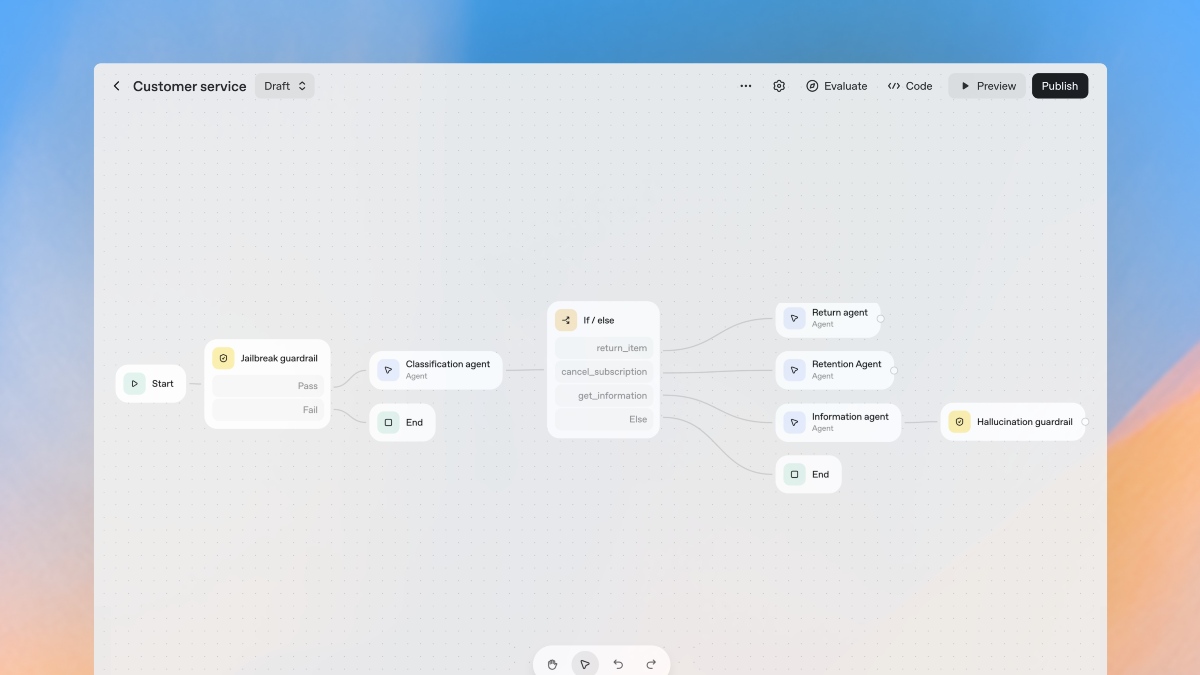Screen dimensions: 1200x675
Task: Click the Preview button
Action: pos(987,86)
